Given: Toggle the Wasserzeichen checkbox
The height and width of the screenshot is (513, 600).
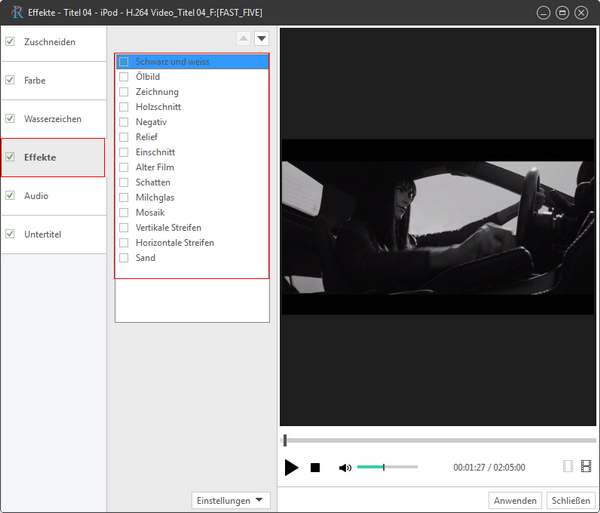Looking at the screenshot, I should [x=10, y=119].
